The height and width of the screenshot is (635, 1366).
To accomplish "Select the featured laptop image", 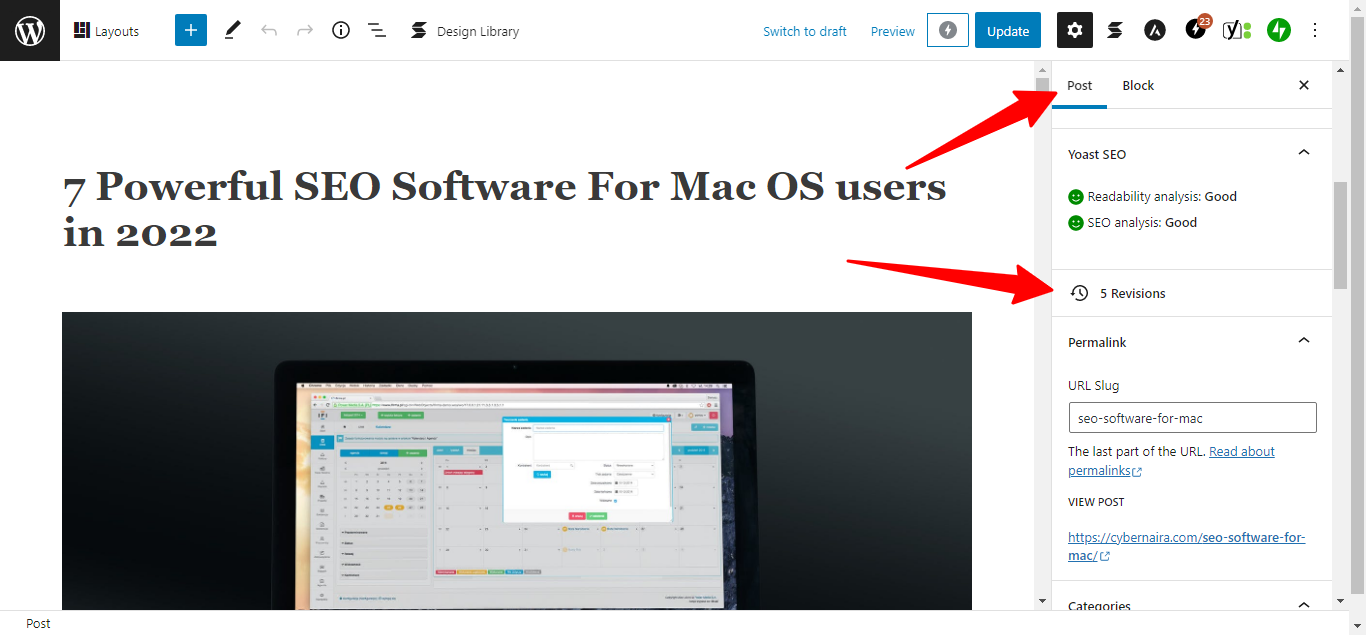I will [x=517, y=461].
